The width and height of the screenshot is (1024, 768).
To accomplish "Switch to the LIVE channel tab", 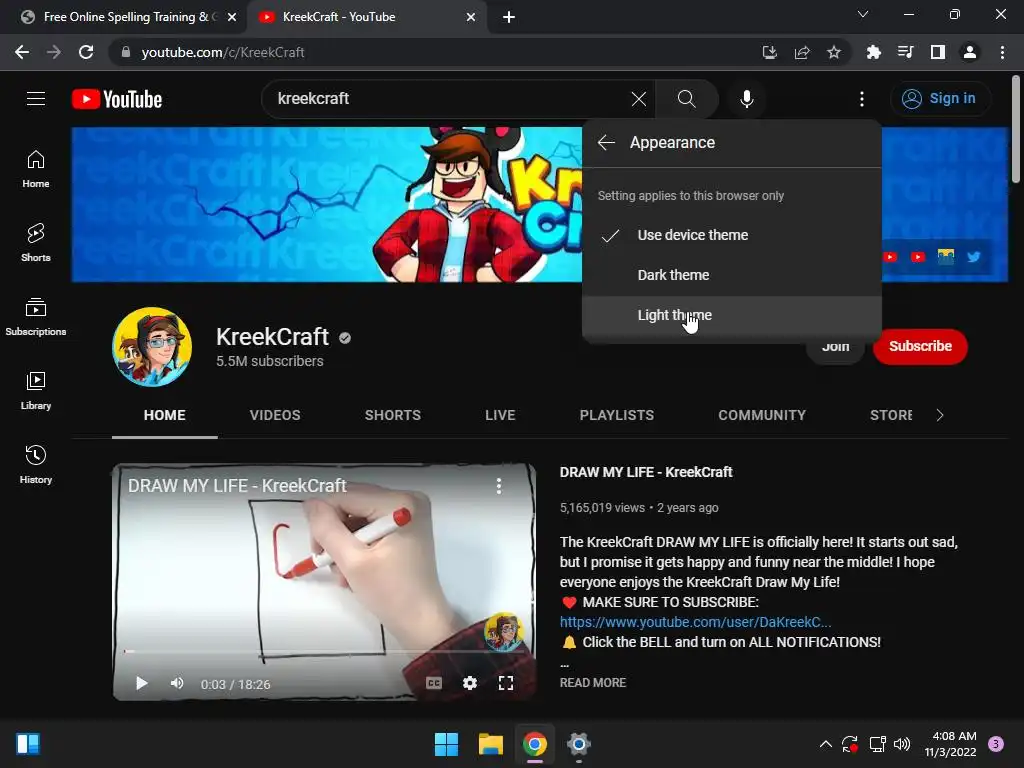I will tap(500, 415).
